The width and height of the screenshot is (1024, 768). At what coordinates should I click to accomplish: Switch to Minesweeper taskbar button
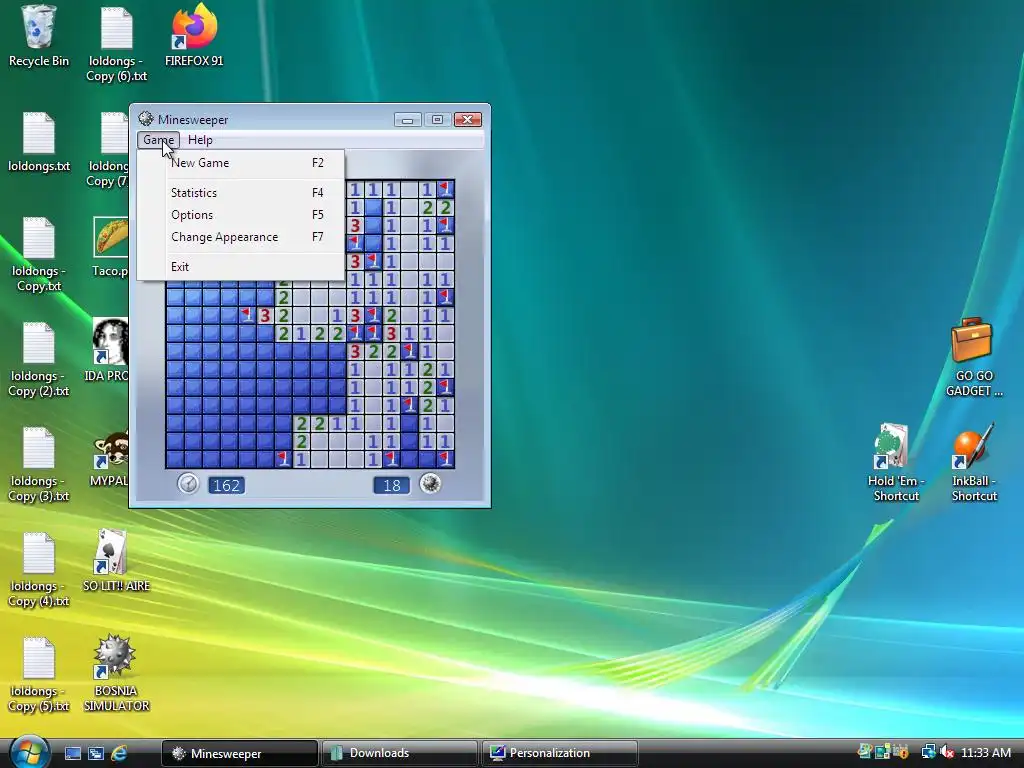(x=240, y=753)
